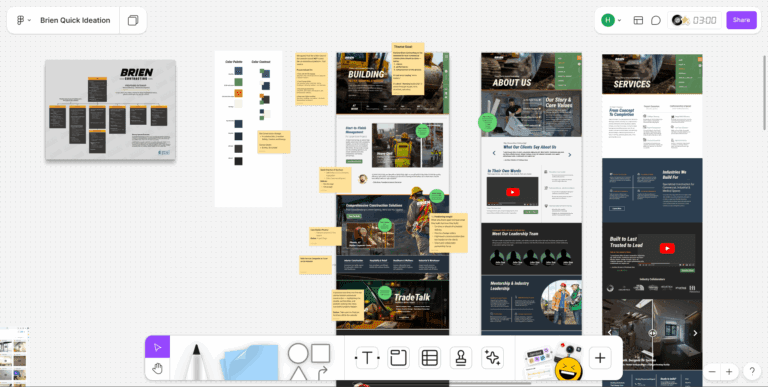The width and height of the screenshot is (768, 387).
Task: Click the green comment bubble beside About Us frame
Action: 487,122
